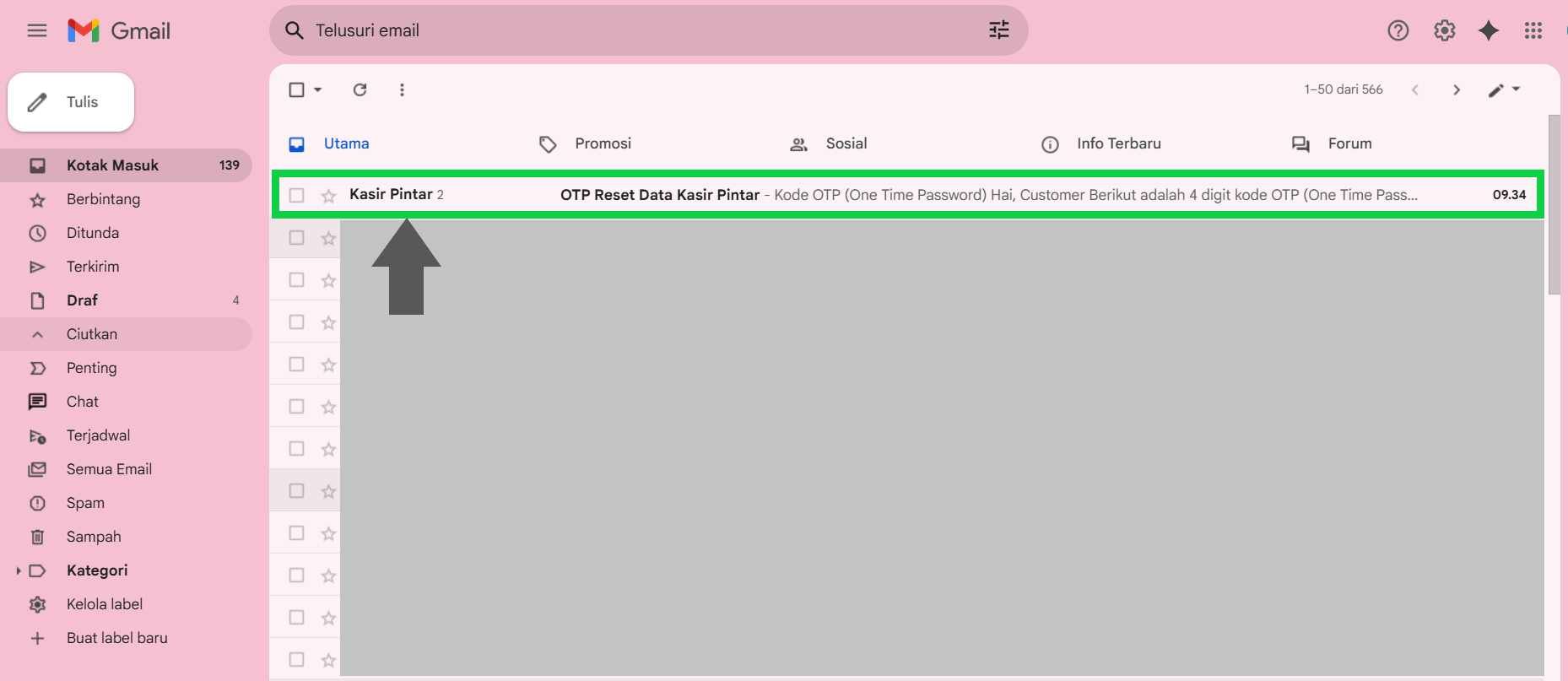Star the third email row
Viewport: 1568px width, 681px height.
coord(328,280)
